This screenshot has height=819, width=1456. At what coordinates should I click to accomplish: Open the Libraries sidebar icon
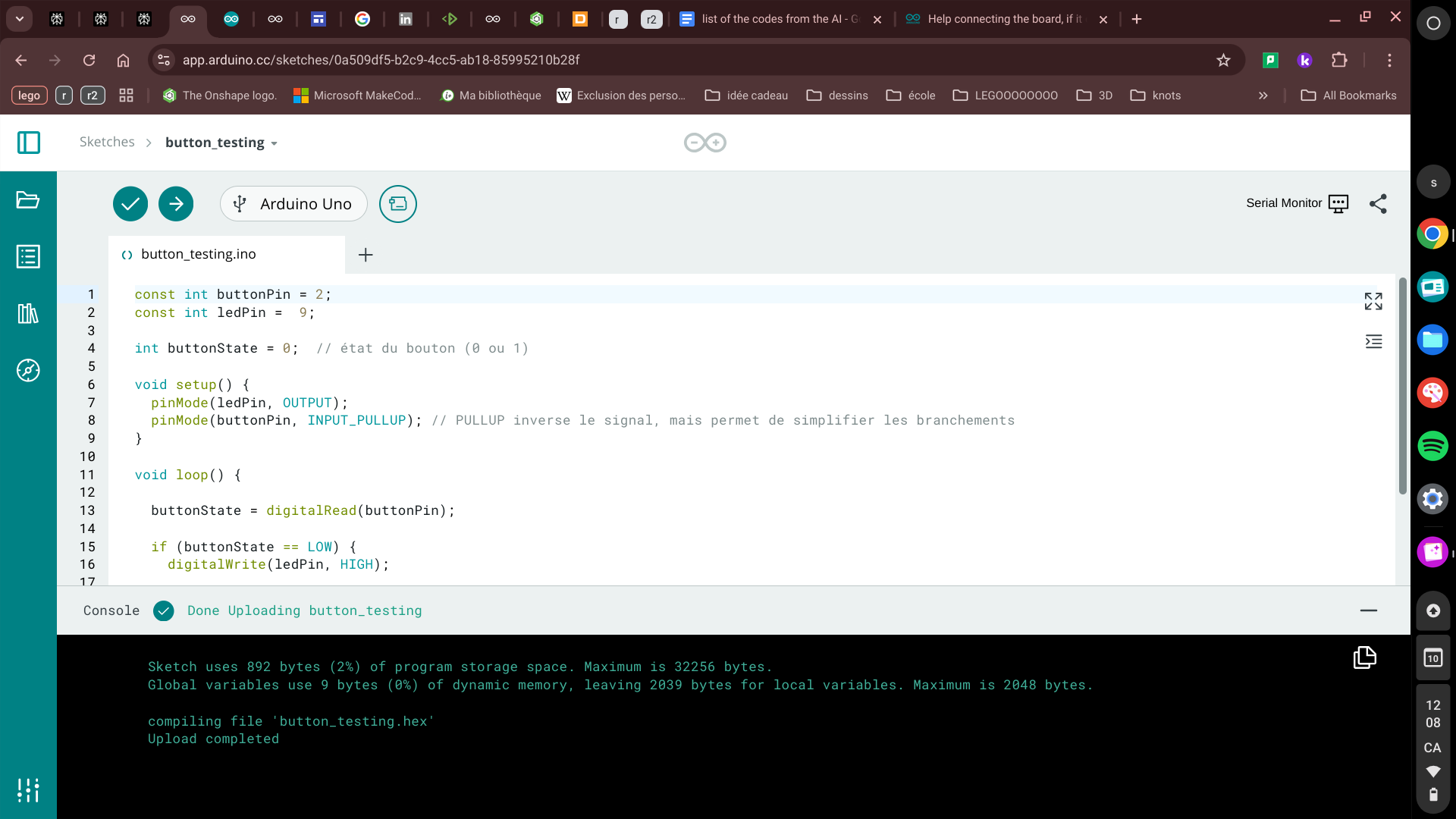[28, 313]
